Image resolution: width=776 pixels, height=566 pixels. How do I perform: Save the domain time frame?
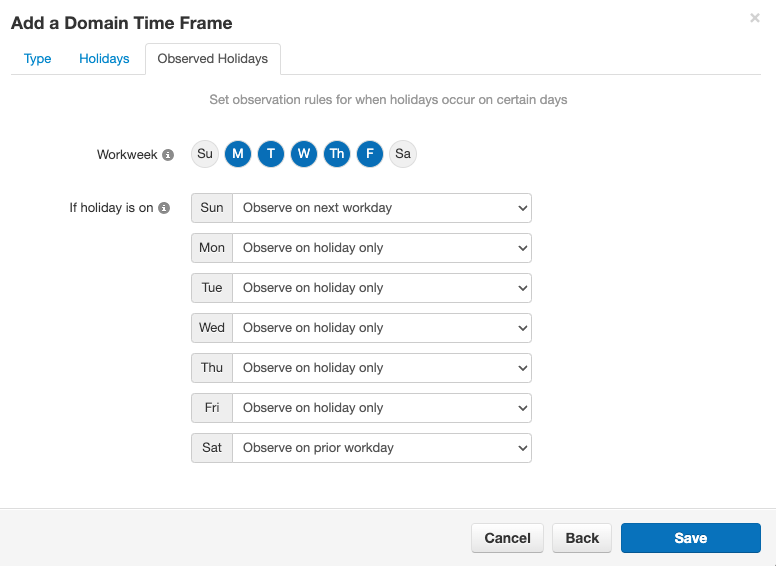pos(691,538)
